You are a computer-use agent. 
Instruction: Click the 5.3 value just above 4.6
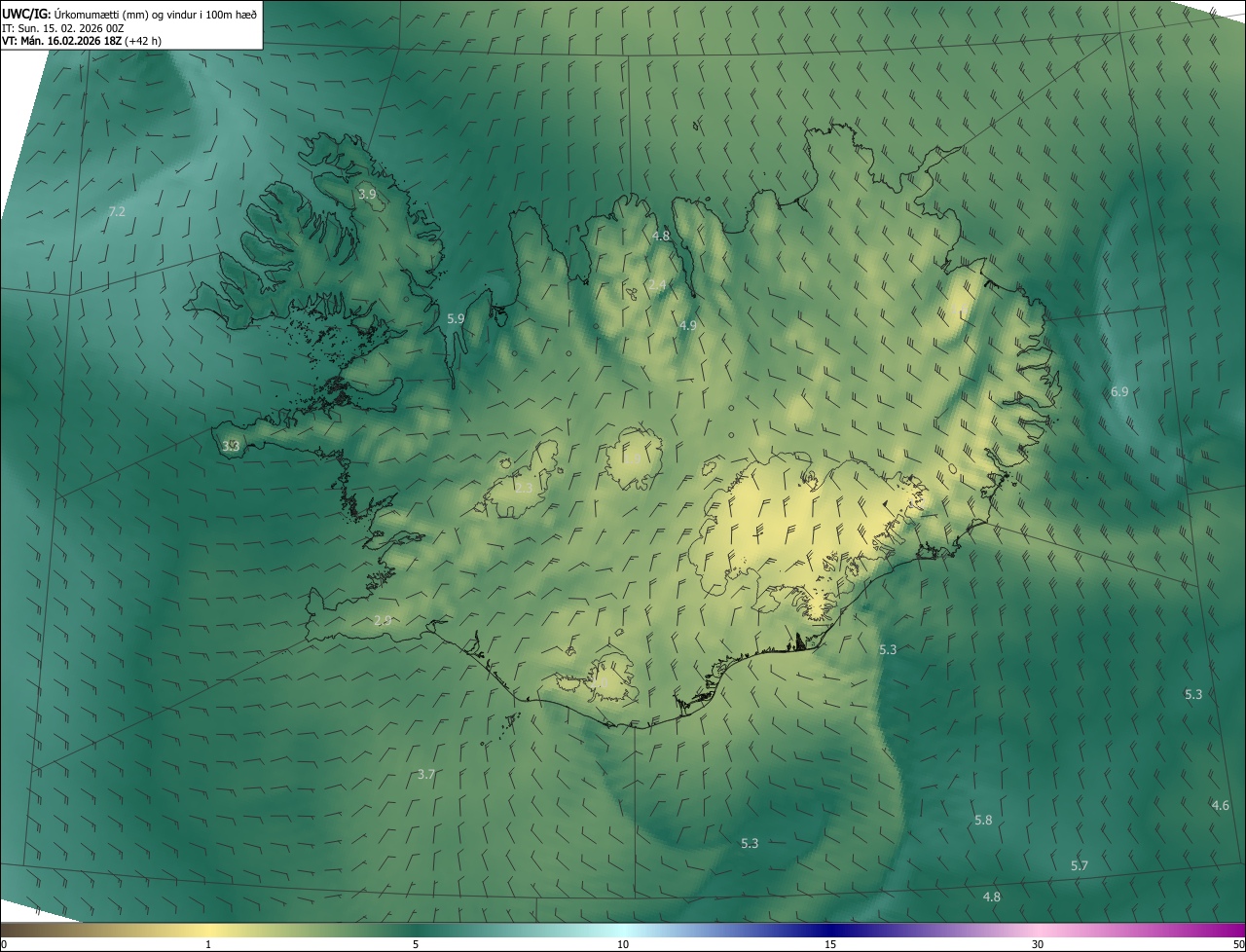(1193, 694)
